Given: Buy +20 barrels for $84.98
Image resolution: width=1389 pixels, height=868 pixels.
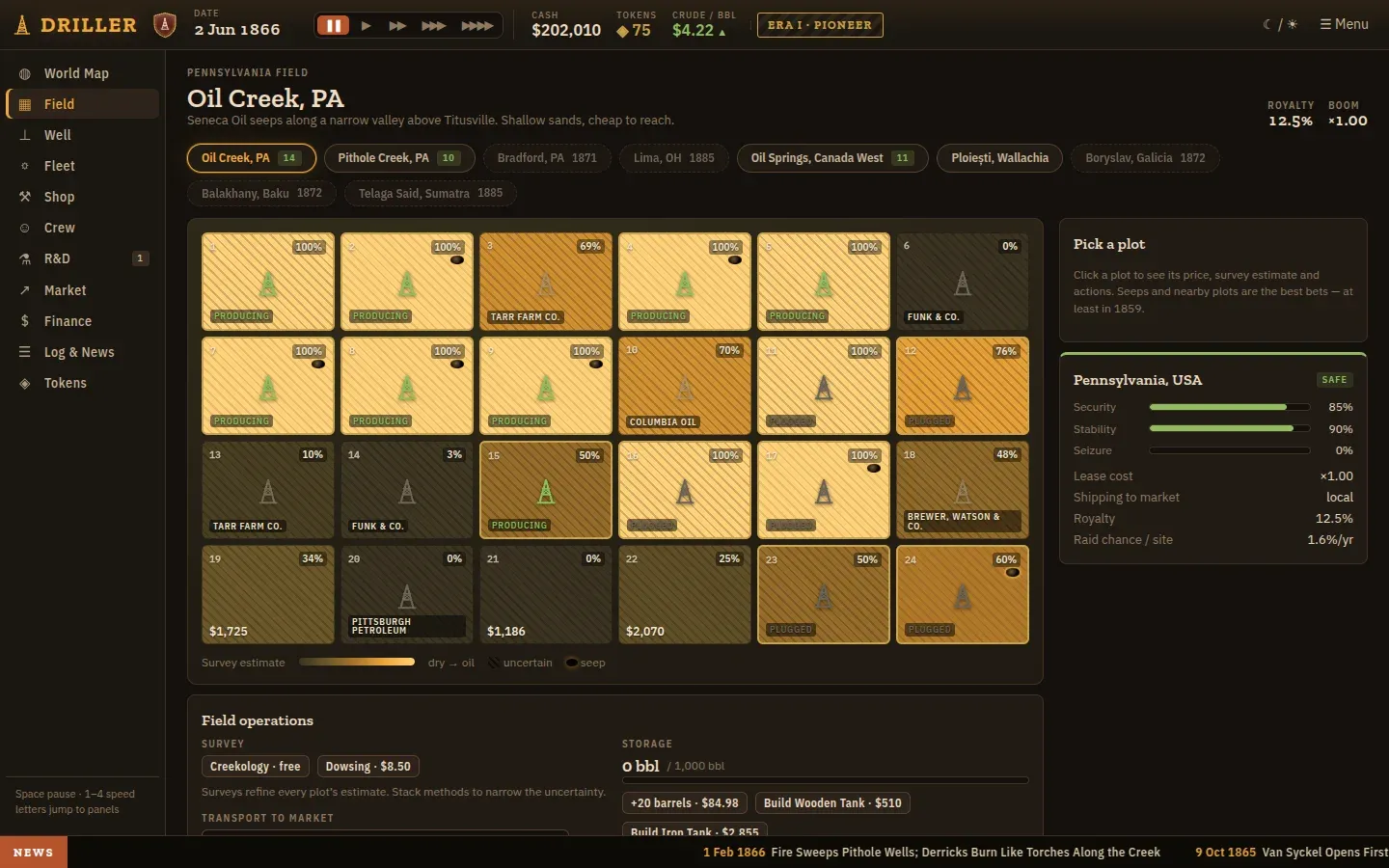Looking at the screenshot, I should (685, 803).
